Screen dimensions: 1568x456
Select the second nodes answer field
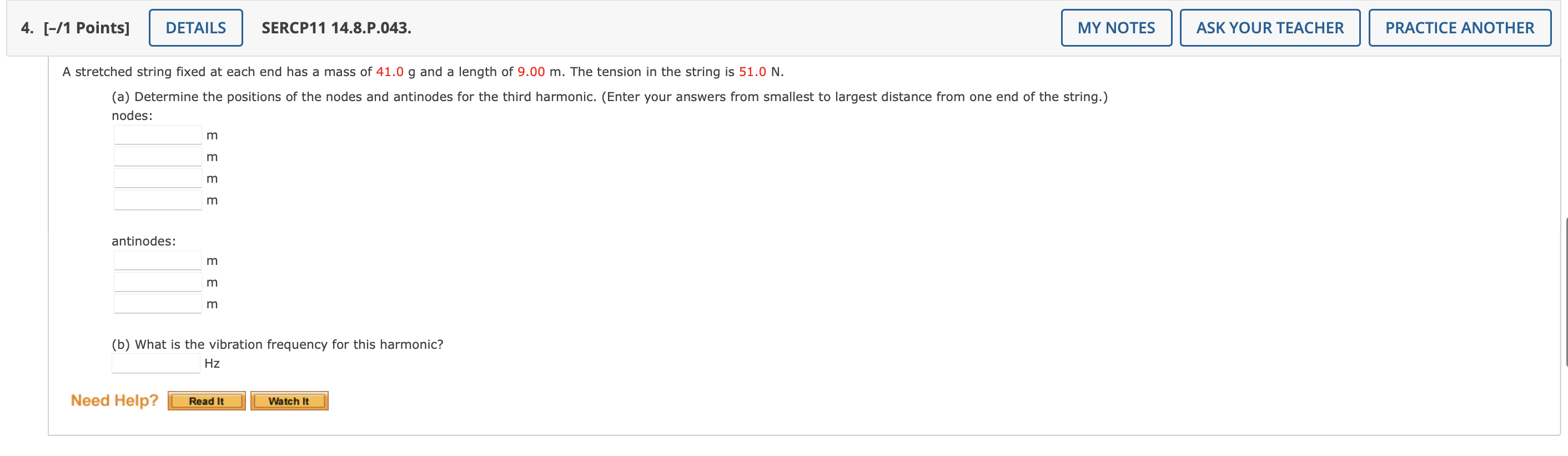click(157, 156)
